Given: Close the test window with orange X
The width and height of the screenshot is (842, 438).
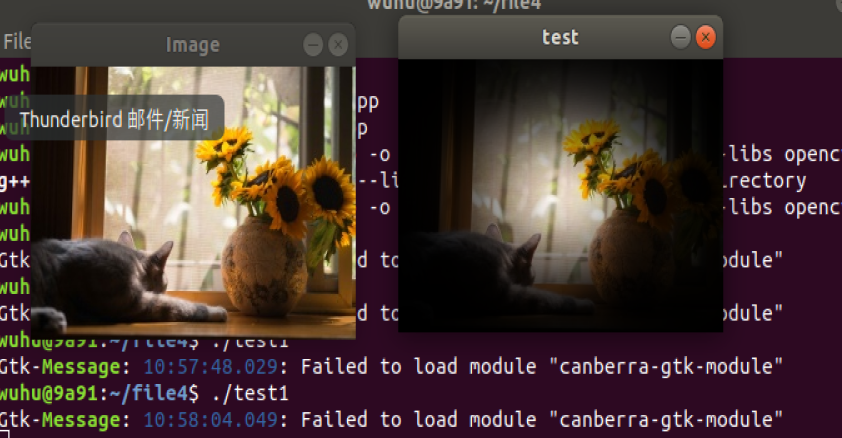Looking at the screenshot, I should [x=705, y=38].
